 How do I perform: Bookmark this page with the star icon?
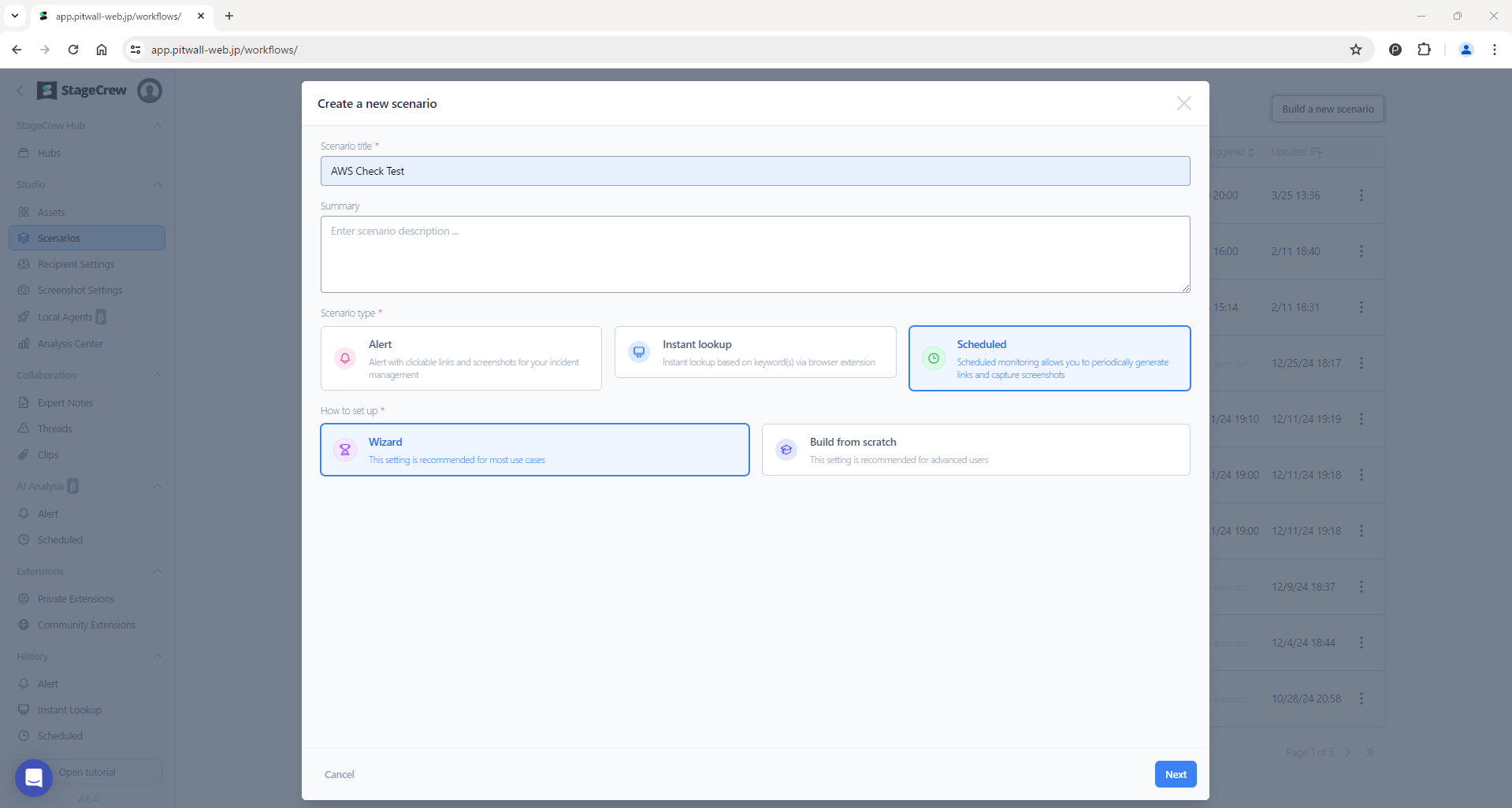click(1355, 50)
